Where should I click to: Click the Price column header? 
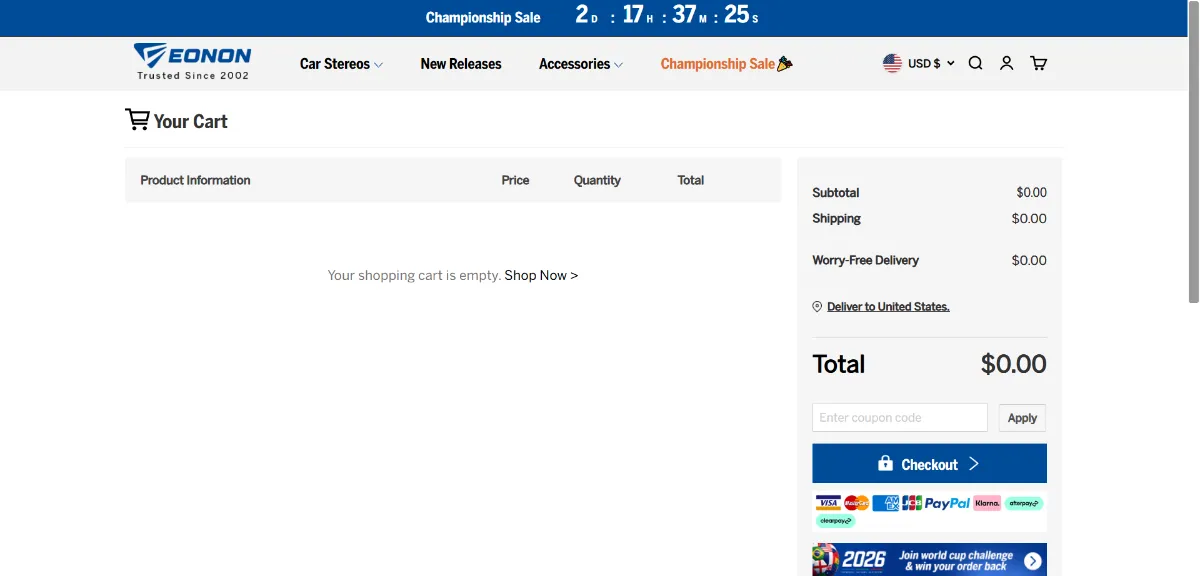[515, 180]
